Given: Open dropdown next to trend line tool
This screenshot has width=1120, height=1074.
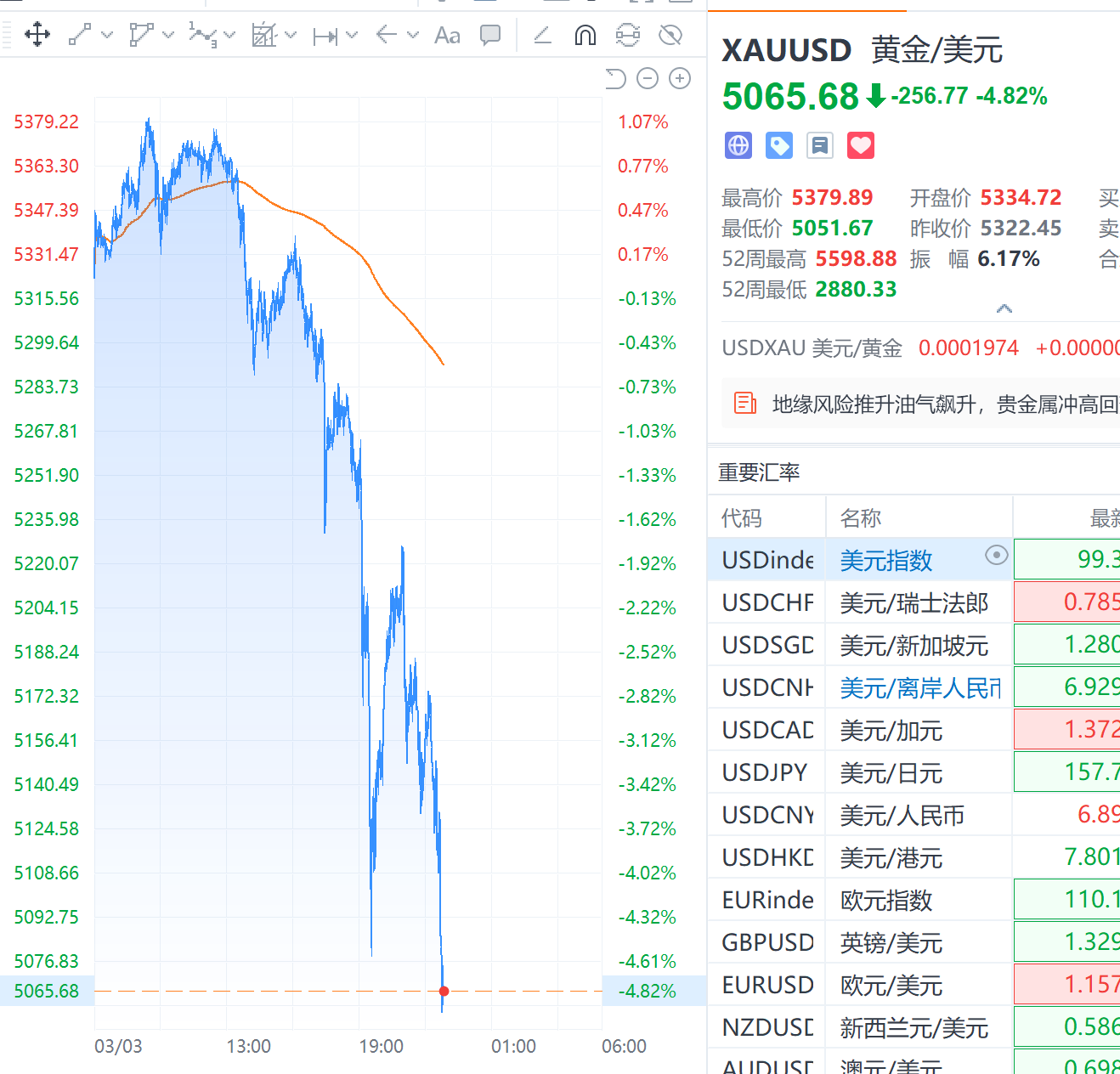Looking at the screenshot, I should (x=107, y=35).
